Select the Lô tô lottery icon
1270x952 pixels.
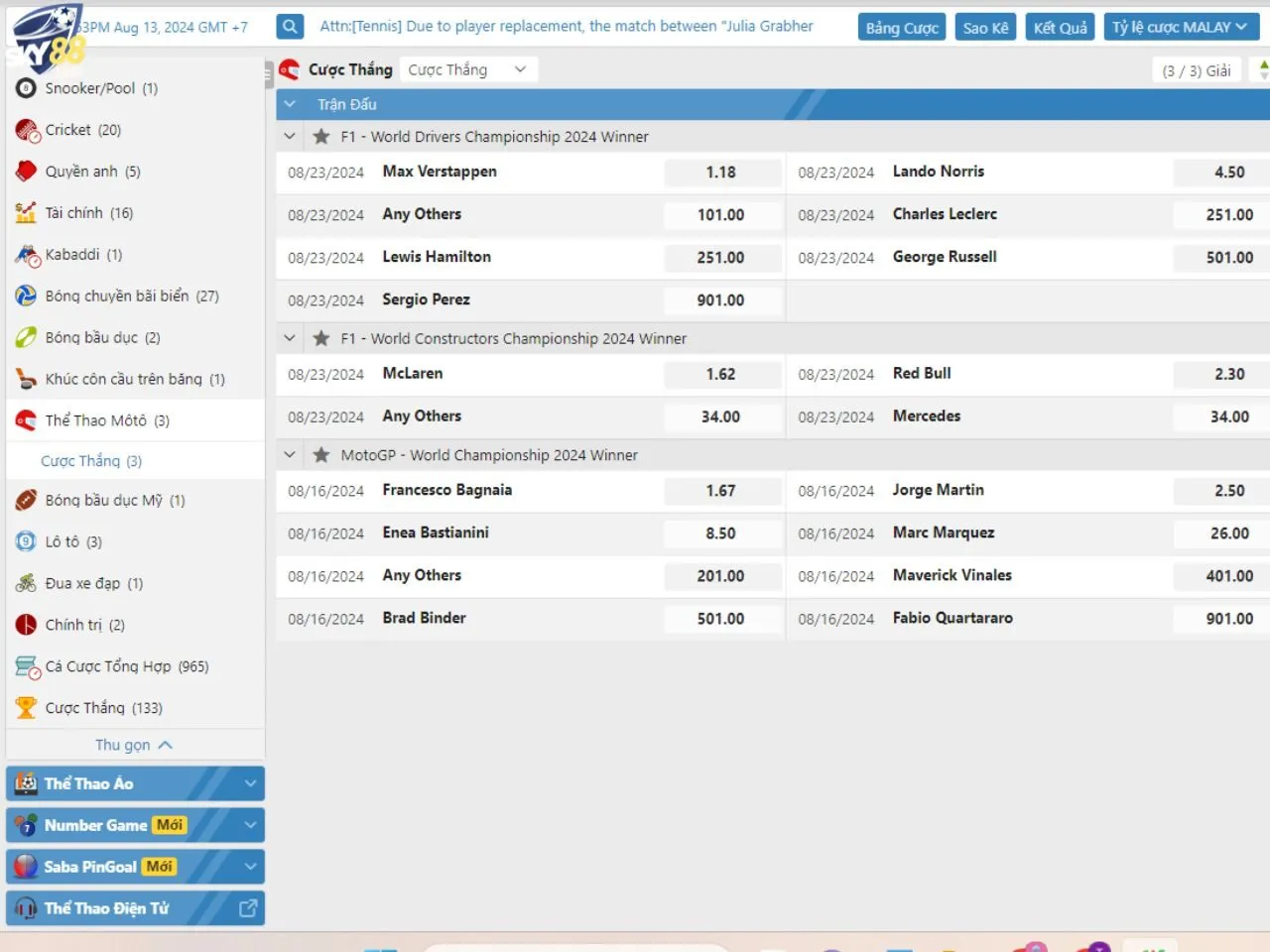tap(26, 541)
